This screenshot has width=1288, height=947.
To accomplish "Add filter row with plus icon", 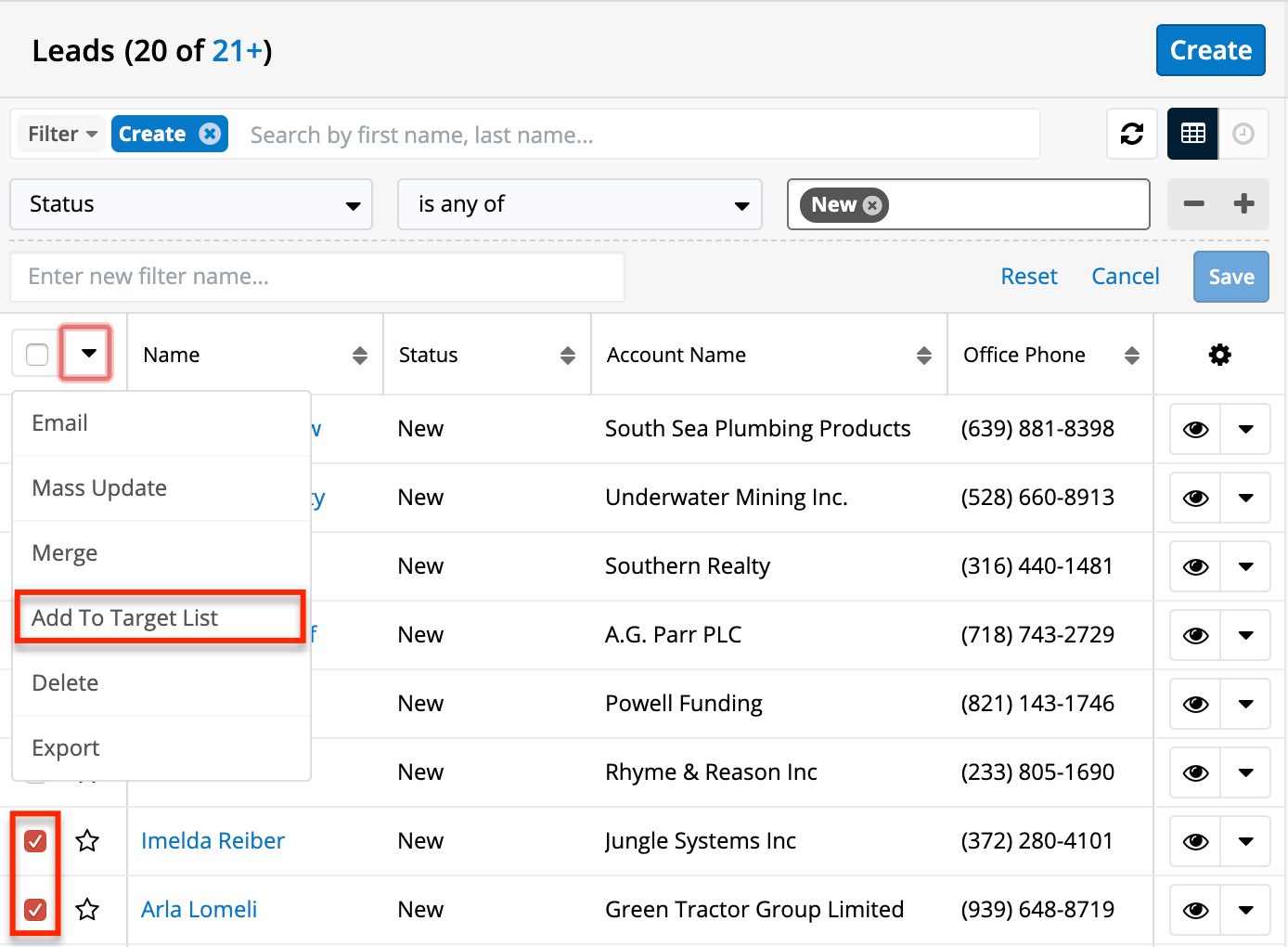I will (x=1244, y=204).
